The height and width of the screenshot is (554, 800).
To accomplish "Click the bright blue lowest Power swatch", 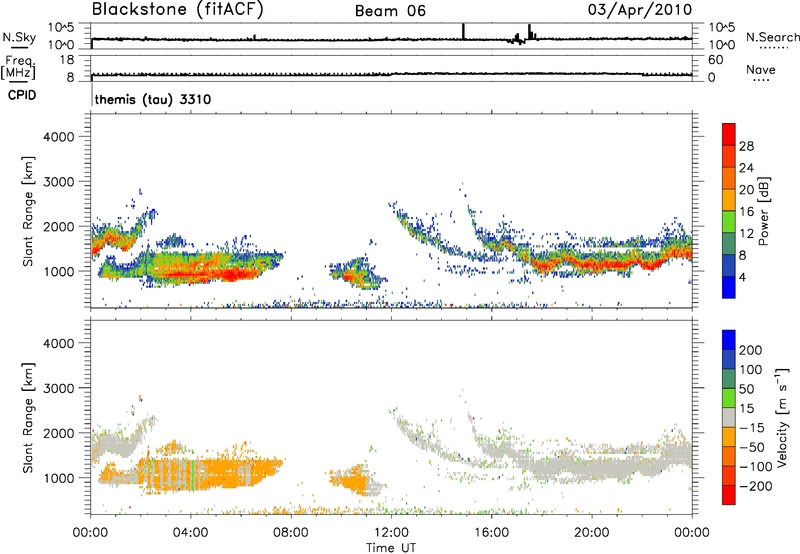I will pyautogui.click(x=729, y=287).
